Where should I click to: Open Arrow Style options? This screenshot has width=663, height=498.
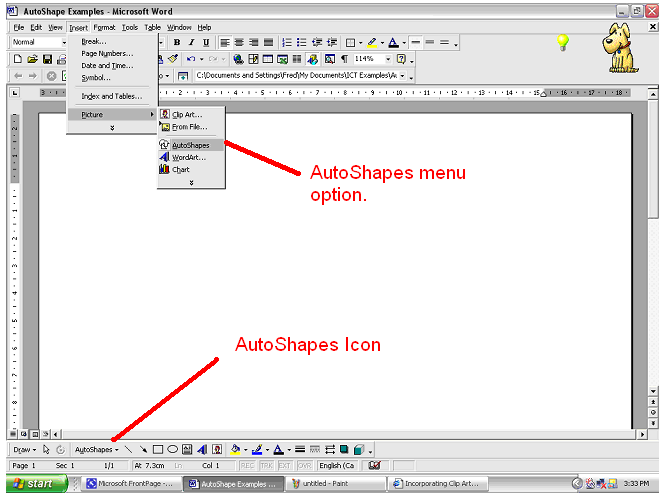pos(330,449)
